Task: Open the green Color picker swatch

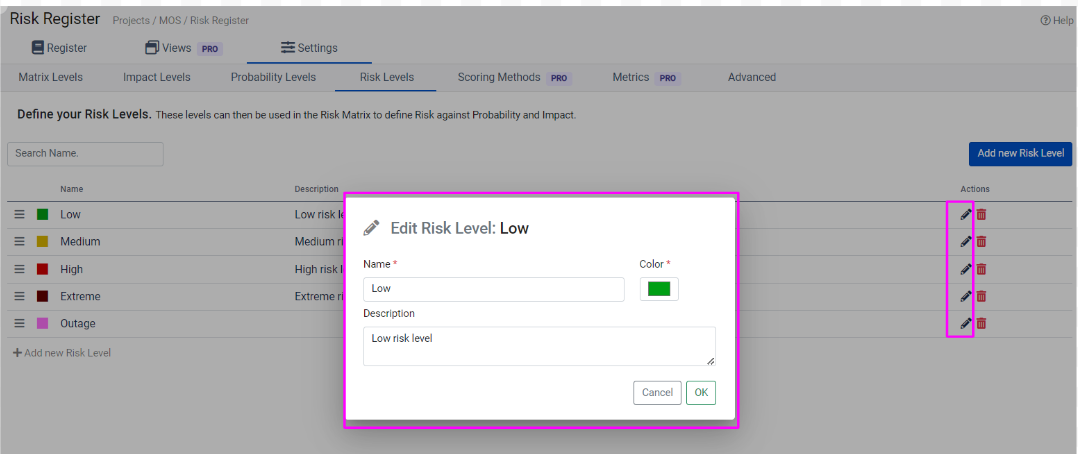Action: click(x=659, y=289)
